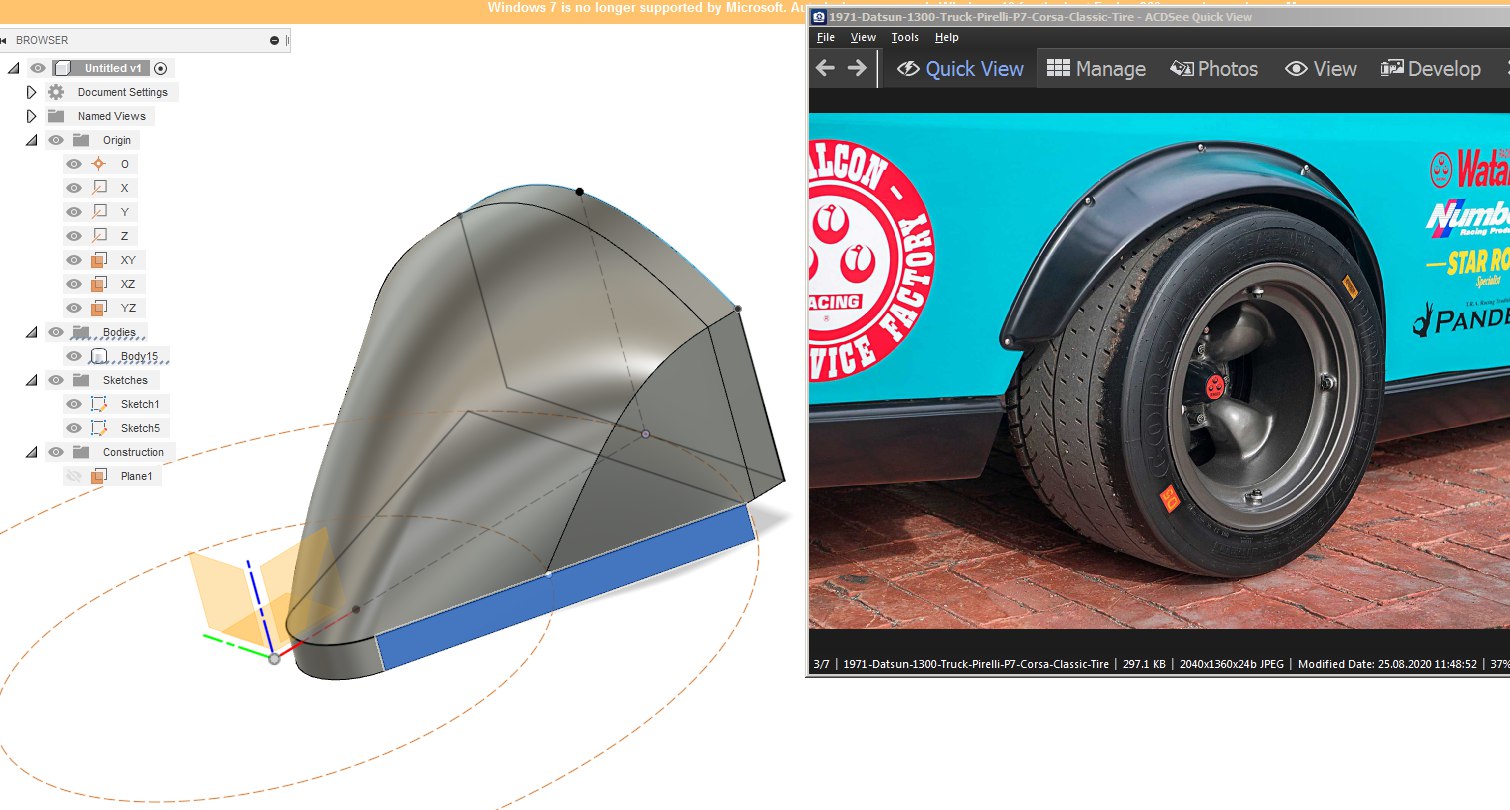Screen dimensions: 1510x810
Task: Switch to the Develop mode tab
Action: click(x=1431, y=68)
